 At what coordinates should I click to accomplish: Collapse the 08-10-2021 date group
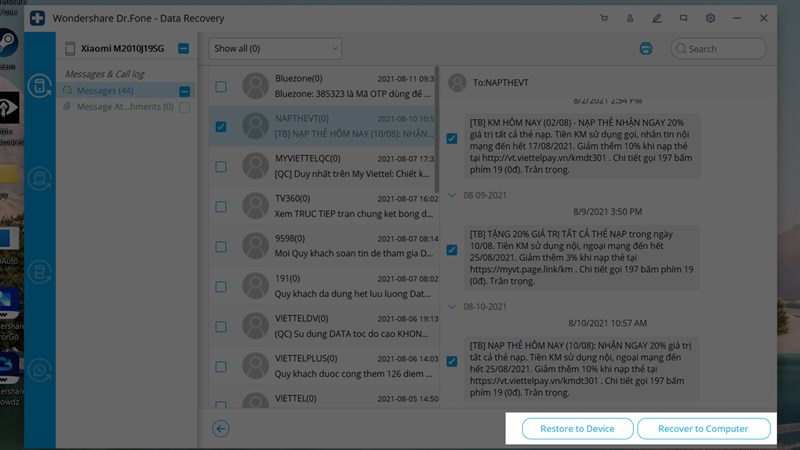coord(452,307)
